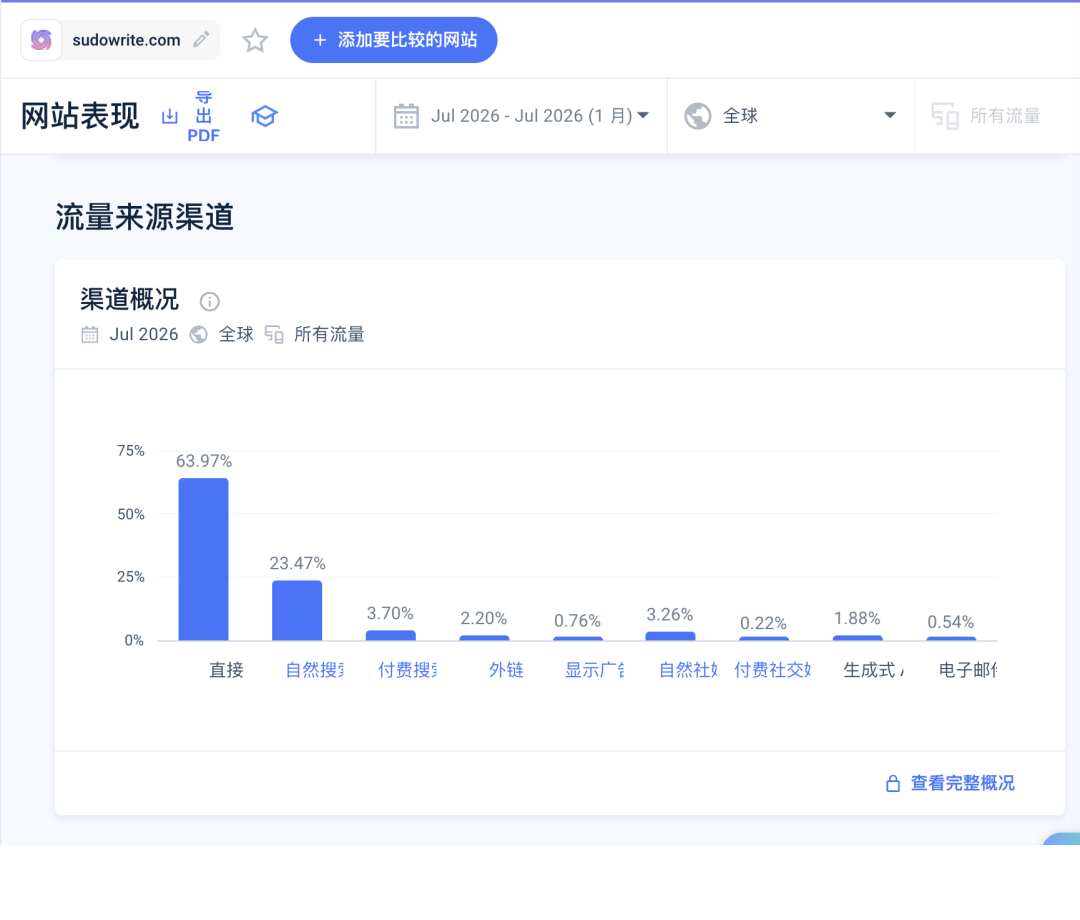Viewport: 1080px width, 920px height.
Task: Open 查看完整概况 link
Action: [x=963, y=783]
